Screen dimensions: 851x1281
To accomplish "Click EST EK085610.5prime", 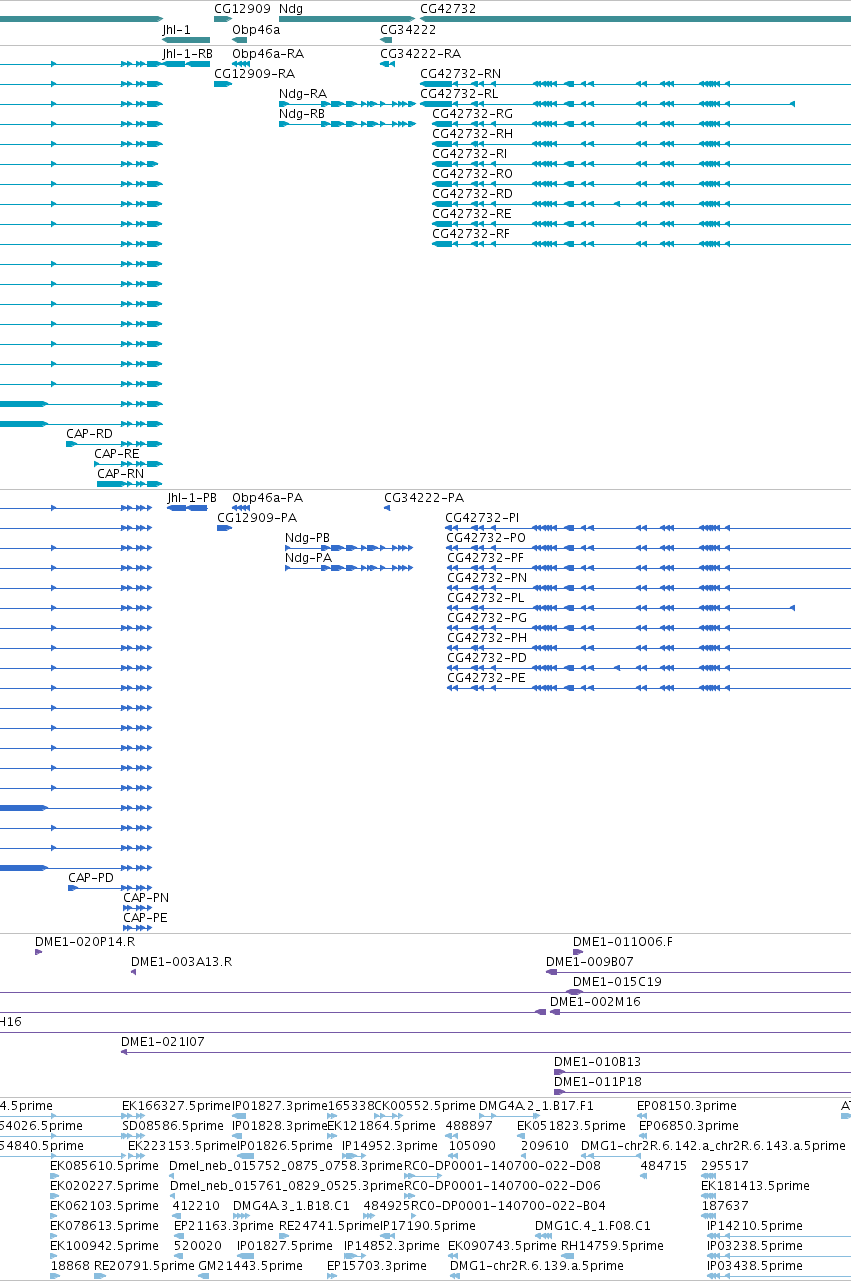I will pyautogui.click(x=104, y=1166).
